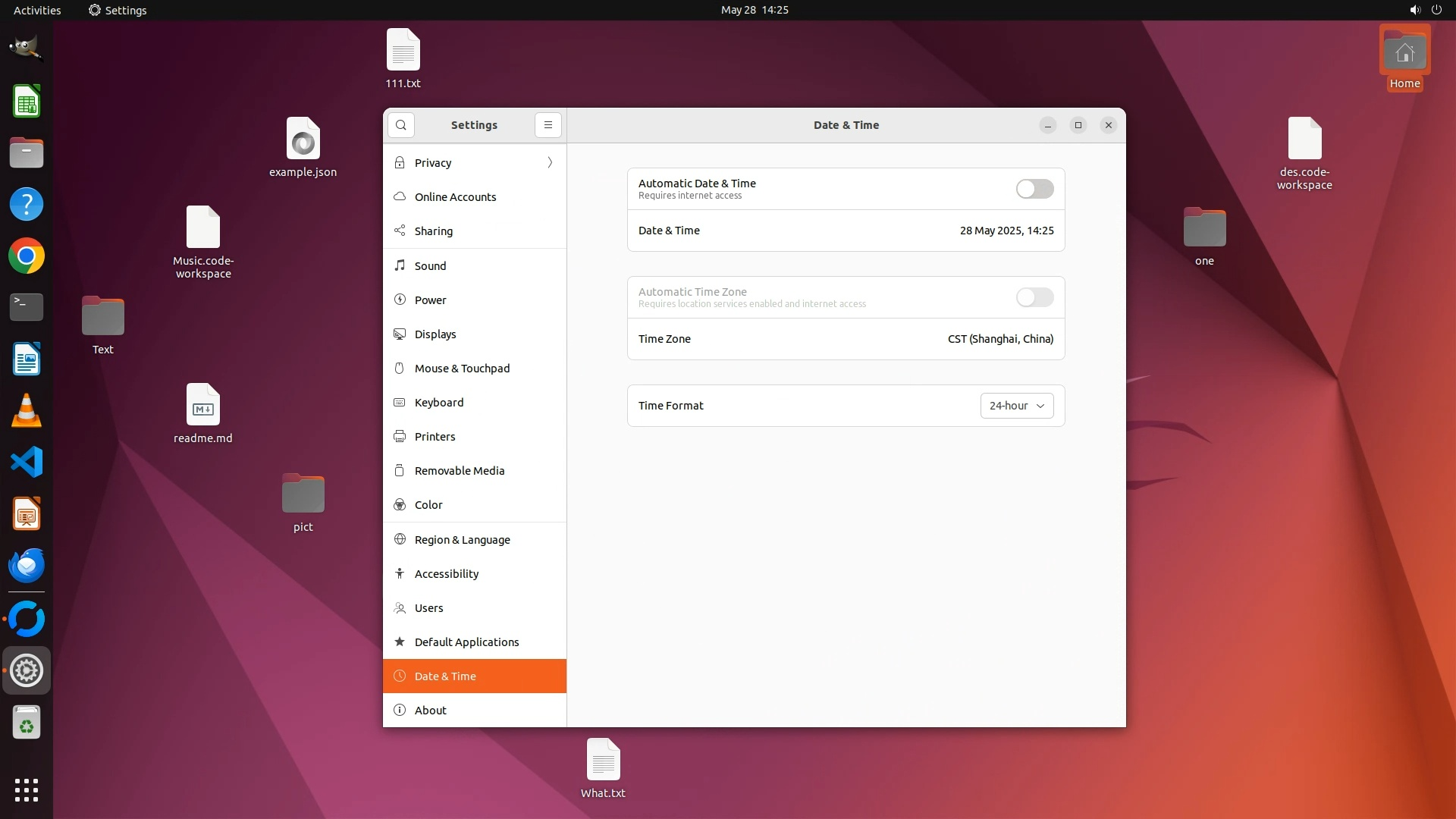Open the What.txt desktop file
This screenshot has height=819, width=1456.
pos(603,761)
